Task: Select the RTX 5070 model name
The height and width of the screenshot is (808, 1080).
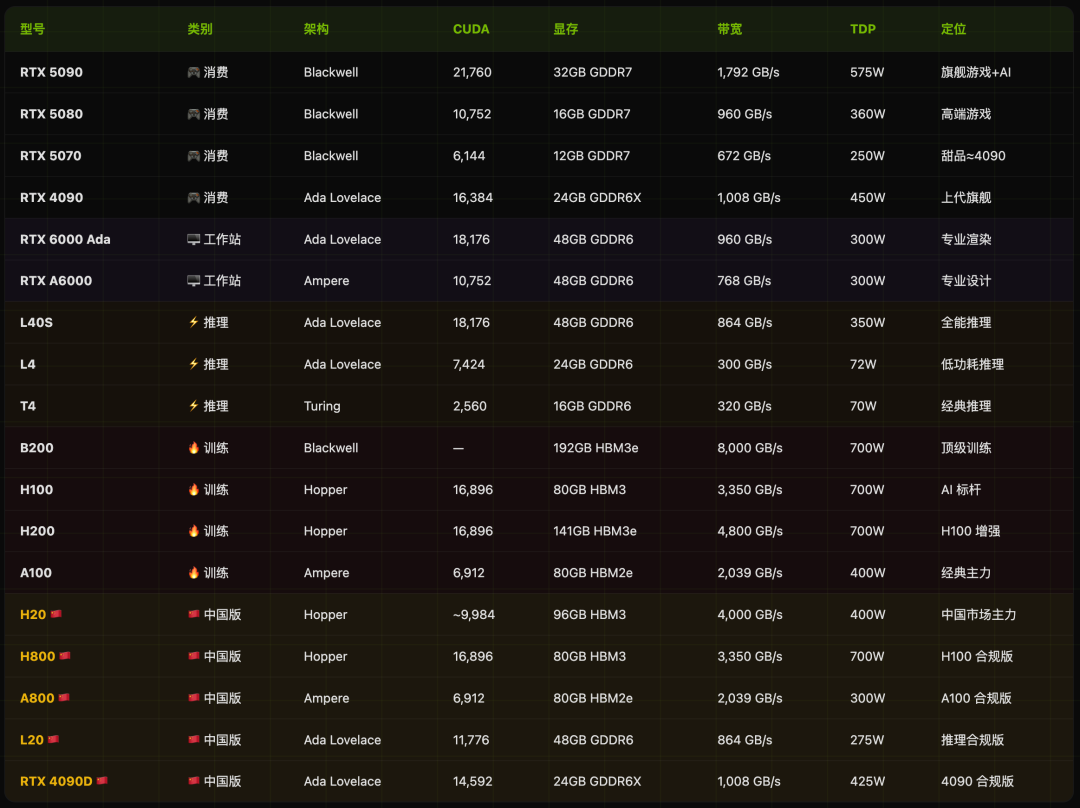Action: click(50, 156)
